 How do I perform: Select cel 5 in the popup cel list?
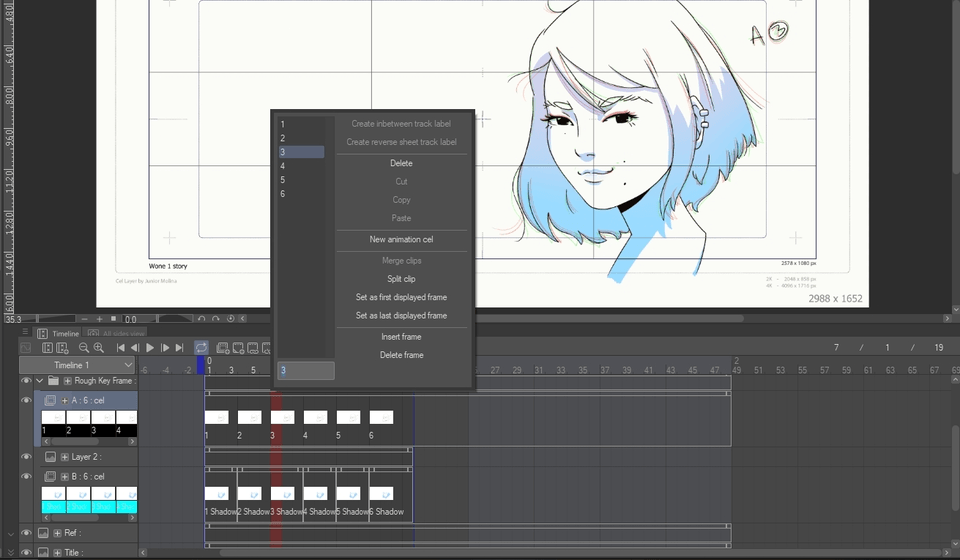coord(301,180)
